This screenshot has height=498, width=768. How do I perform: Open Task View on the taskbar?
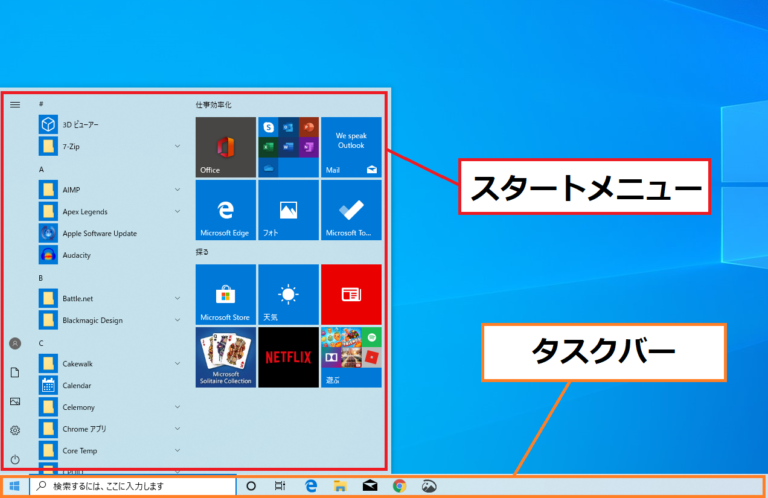click(280, 486)
